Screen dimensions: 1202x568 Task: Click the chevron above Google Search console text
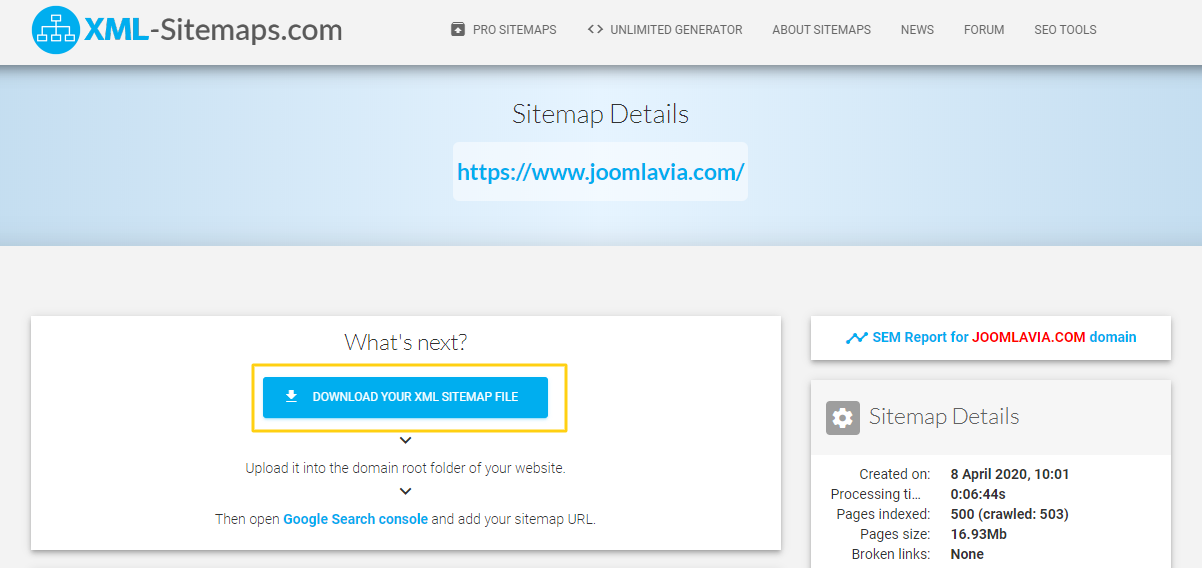point(405,491)
